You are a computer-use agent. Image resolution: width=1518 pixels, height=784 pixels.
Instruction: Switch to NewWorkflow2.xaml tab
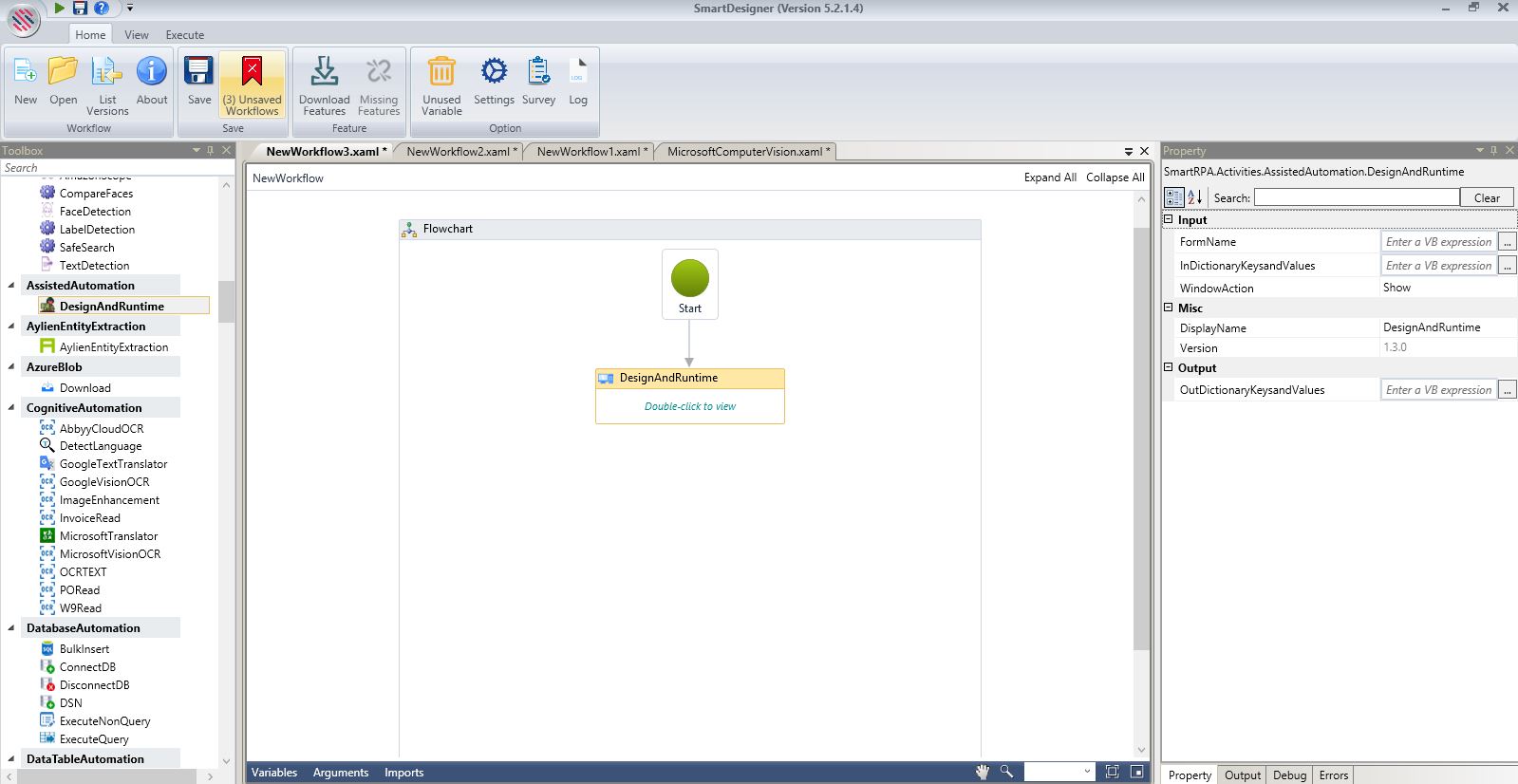pos(459,152)
